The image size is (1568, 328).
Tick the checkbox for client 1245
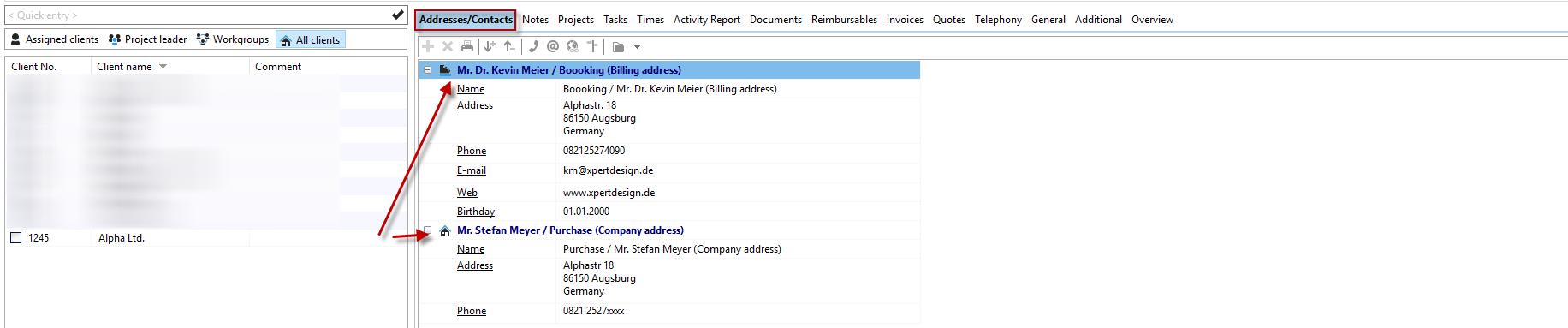15,237
